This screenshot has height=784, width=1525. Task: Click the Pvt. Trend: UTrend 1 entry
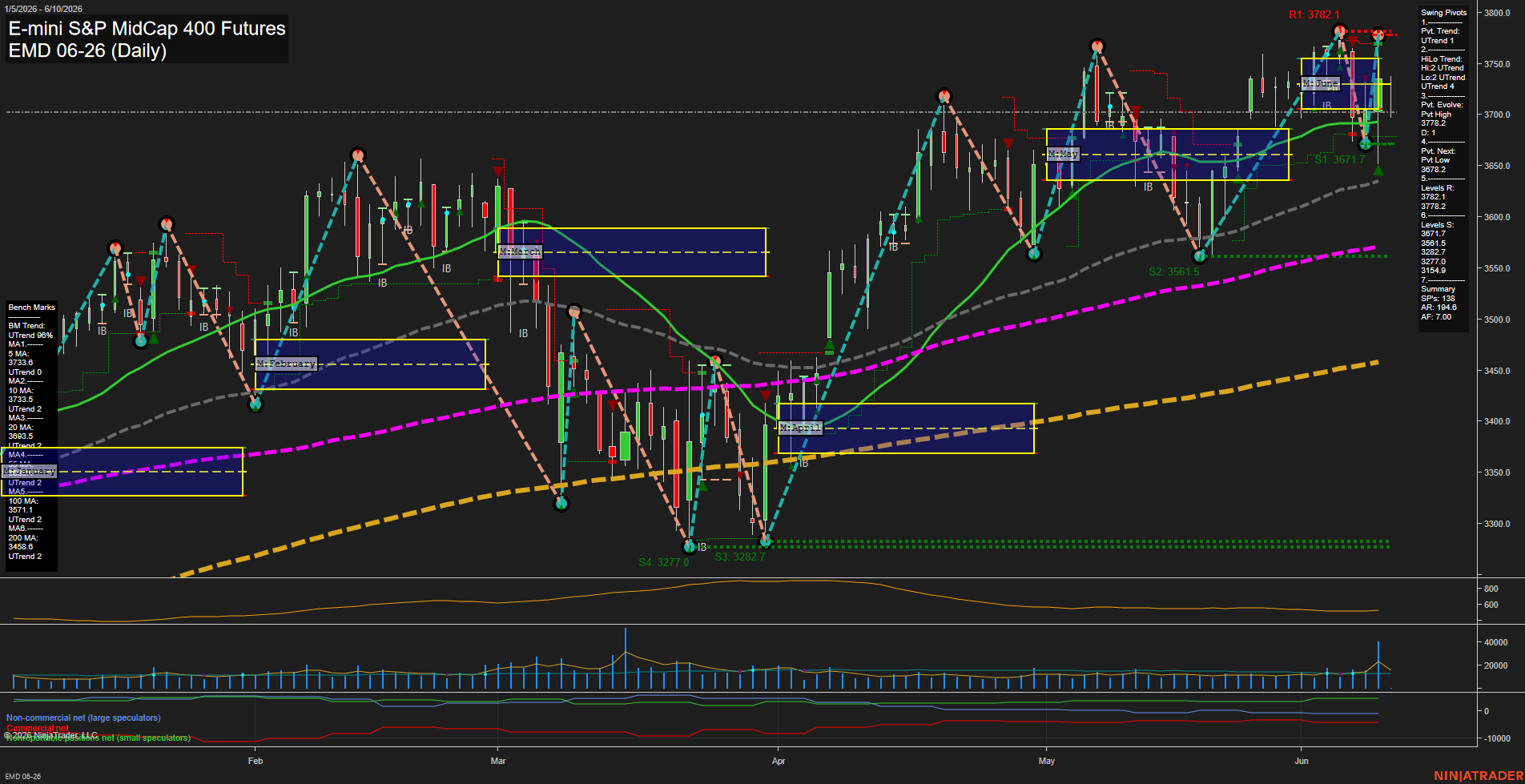tap(1440, 36)
